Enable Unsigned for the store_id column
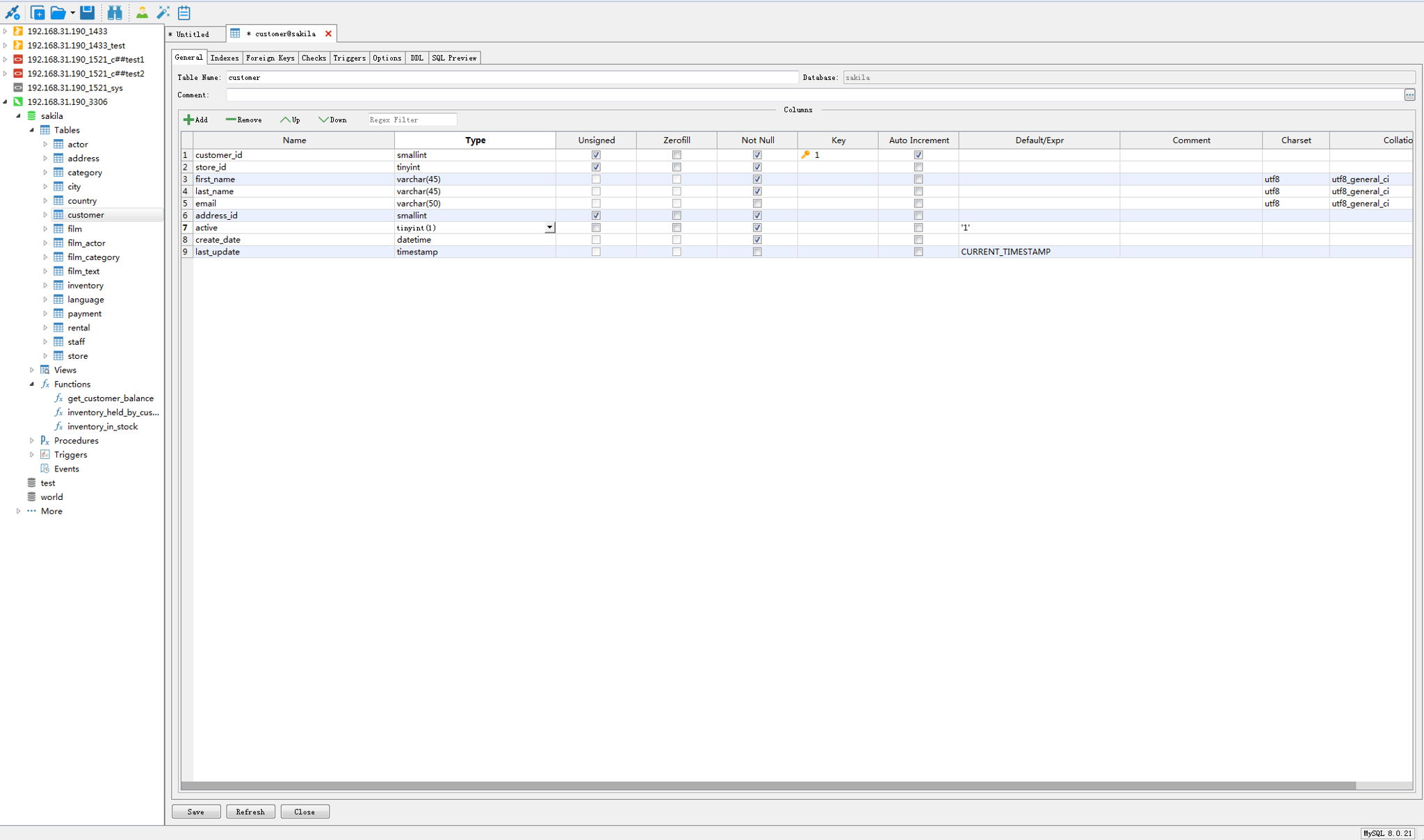The width and height of the screenshot is (1424, 840). point(595,167)
